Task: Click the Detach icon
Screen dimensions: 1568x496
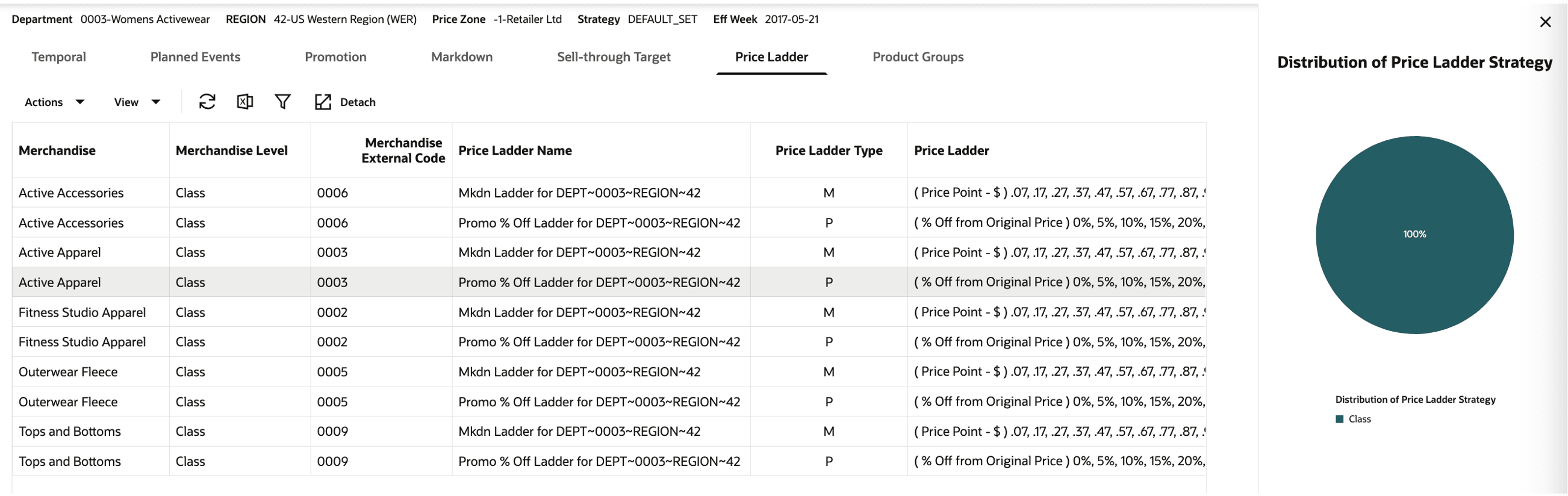Action: 323,102
